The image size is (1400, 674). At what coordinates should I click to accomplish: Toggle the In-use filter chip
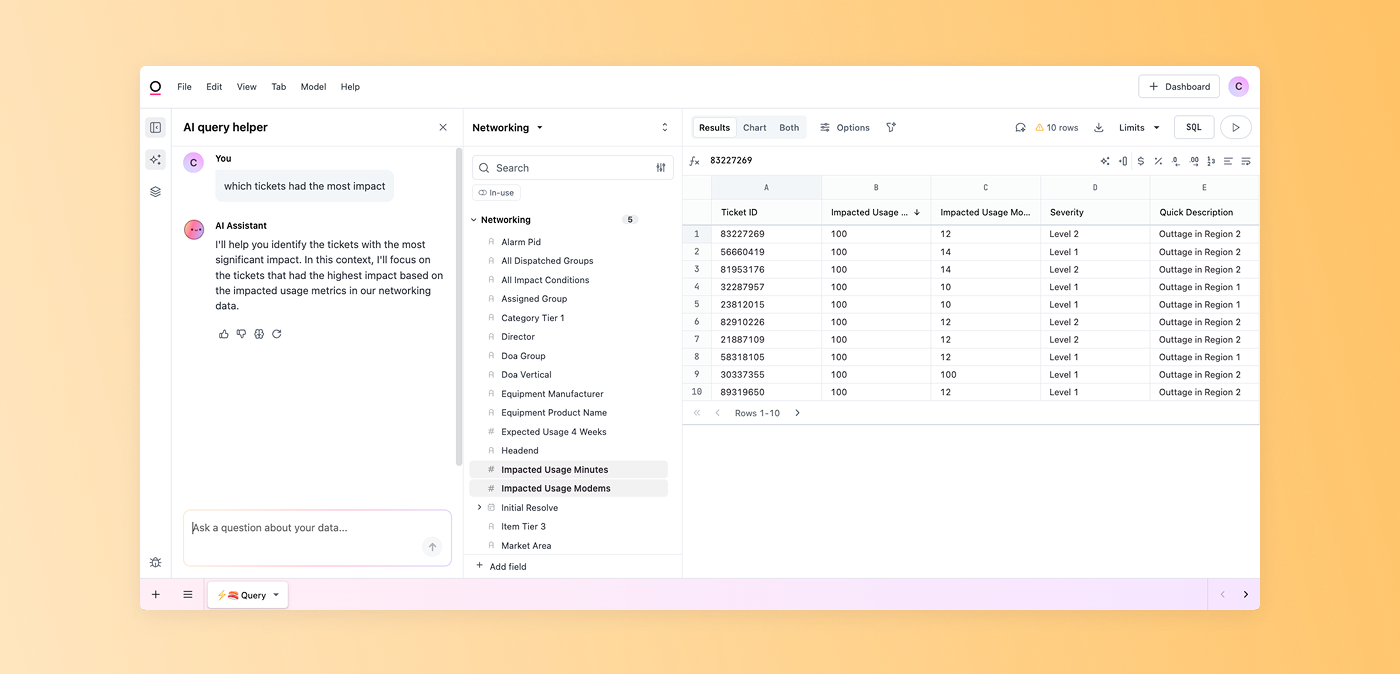[x=496, y=192]
